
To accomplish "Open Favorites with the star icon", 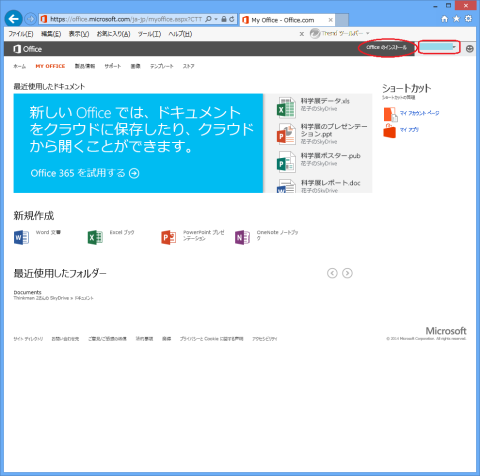I will (456, 19).
